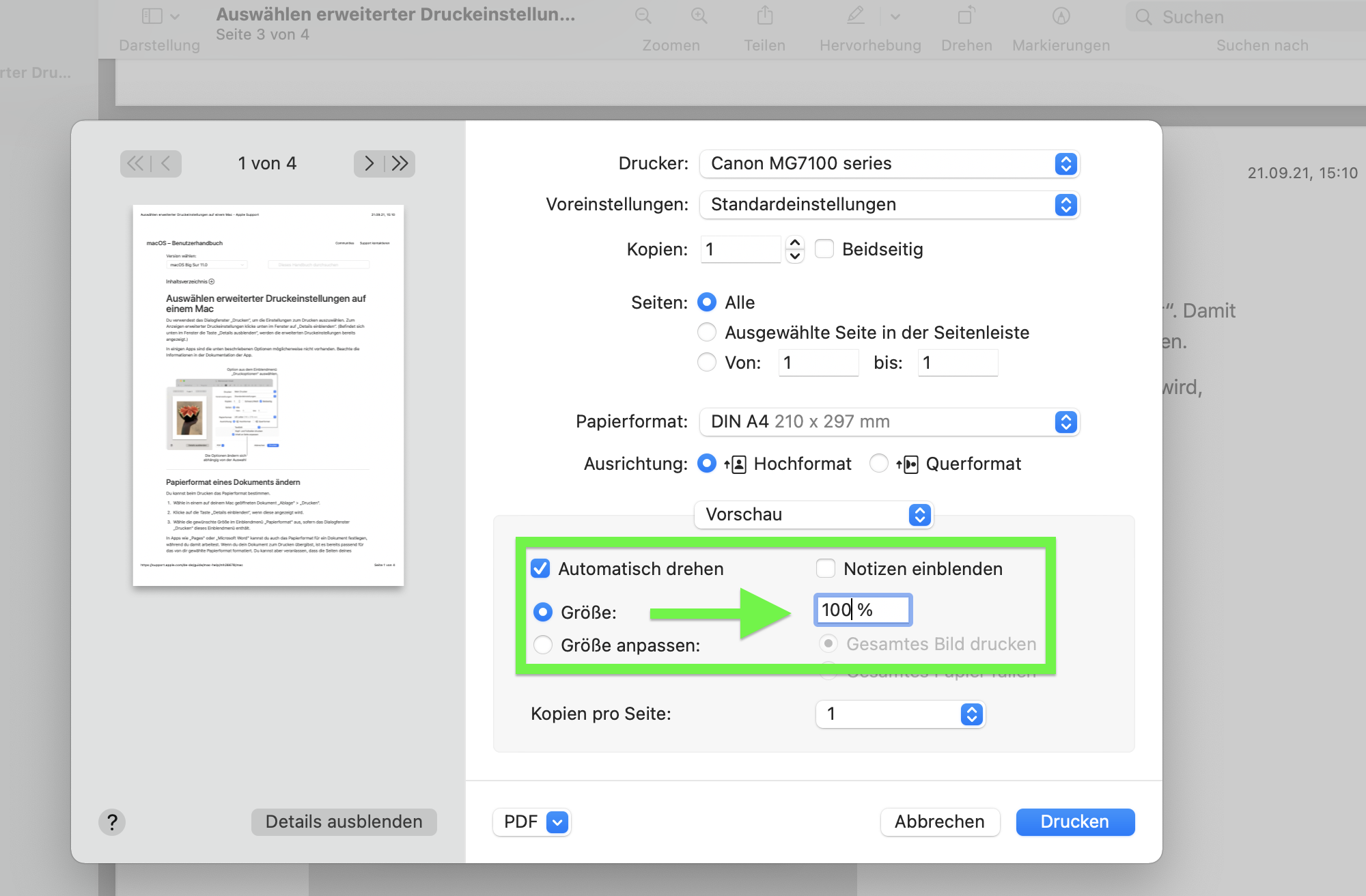The height and width of the screenshot is (896, 1366).
Task: Click the Drehen rotate icon
Action: click(x=966, y=16)
